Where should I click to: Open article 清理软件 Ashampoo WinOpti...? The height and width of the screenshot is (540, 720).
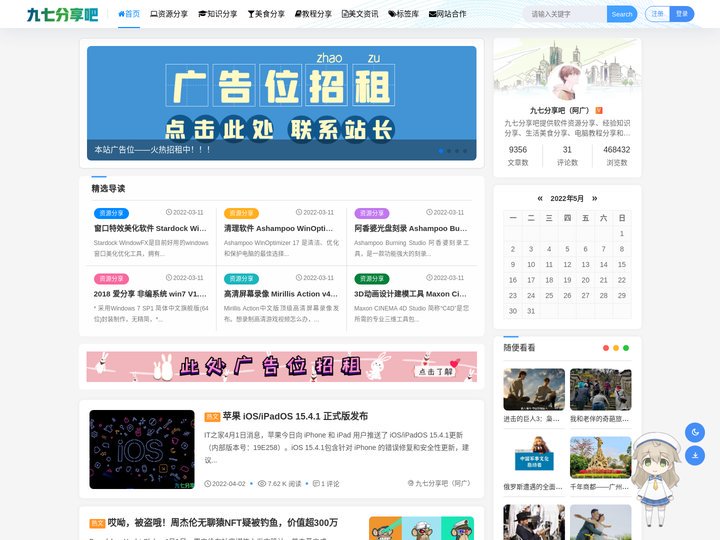[x=278, y=228]
